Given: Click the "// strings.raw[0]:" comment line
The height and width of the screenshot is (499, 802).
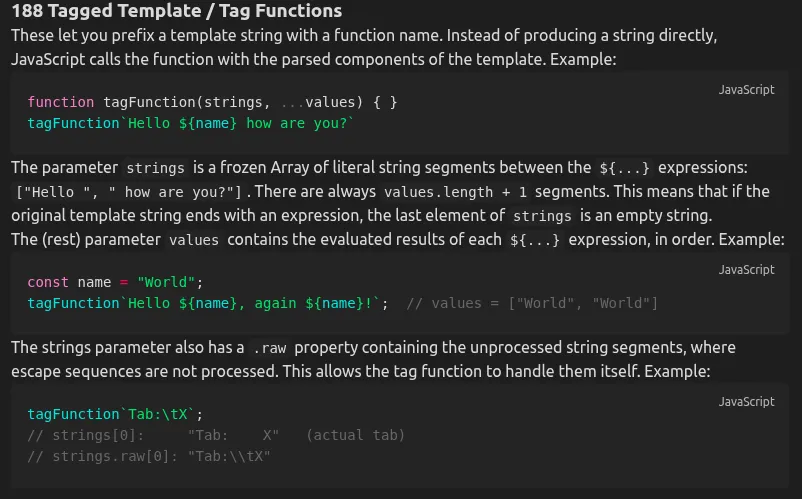Looking at the screenshot, I should pos(149,456).
